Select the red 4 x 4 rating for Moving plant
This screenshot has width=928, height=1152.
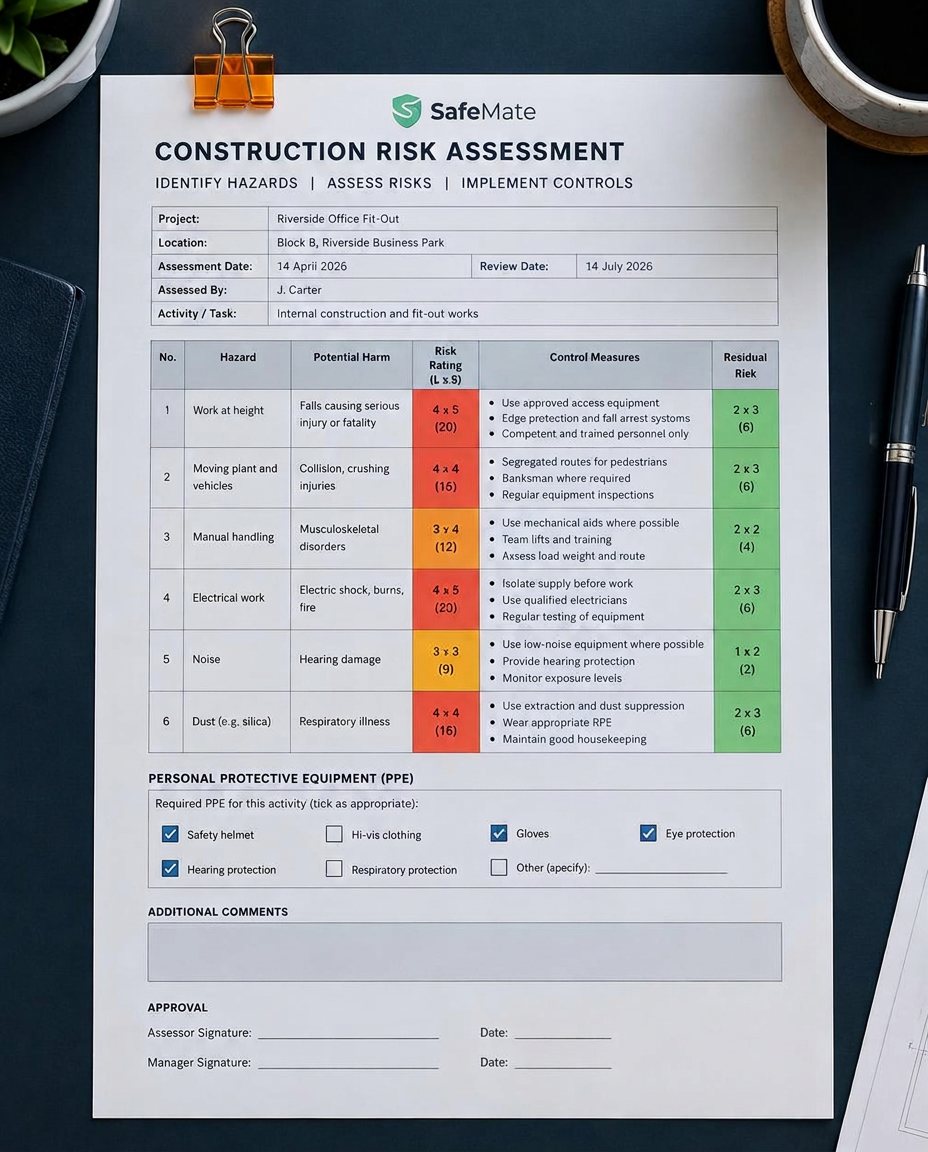point(445,478)
